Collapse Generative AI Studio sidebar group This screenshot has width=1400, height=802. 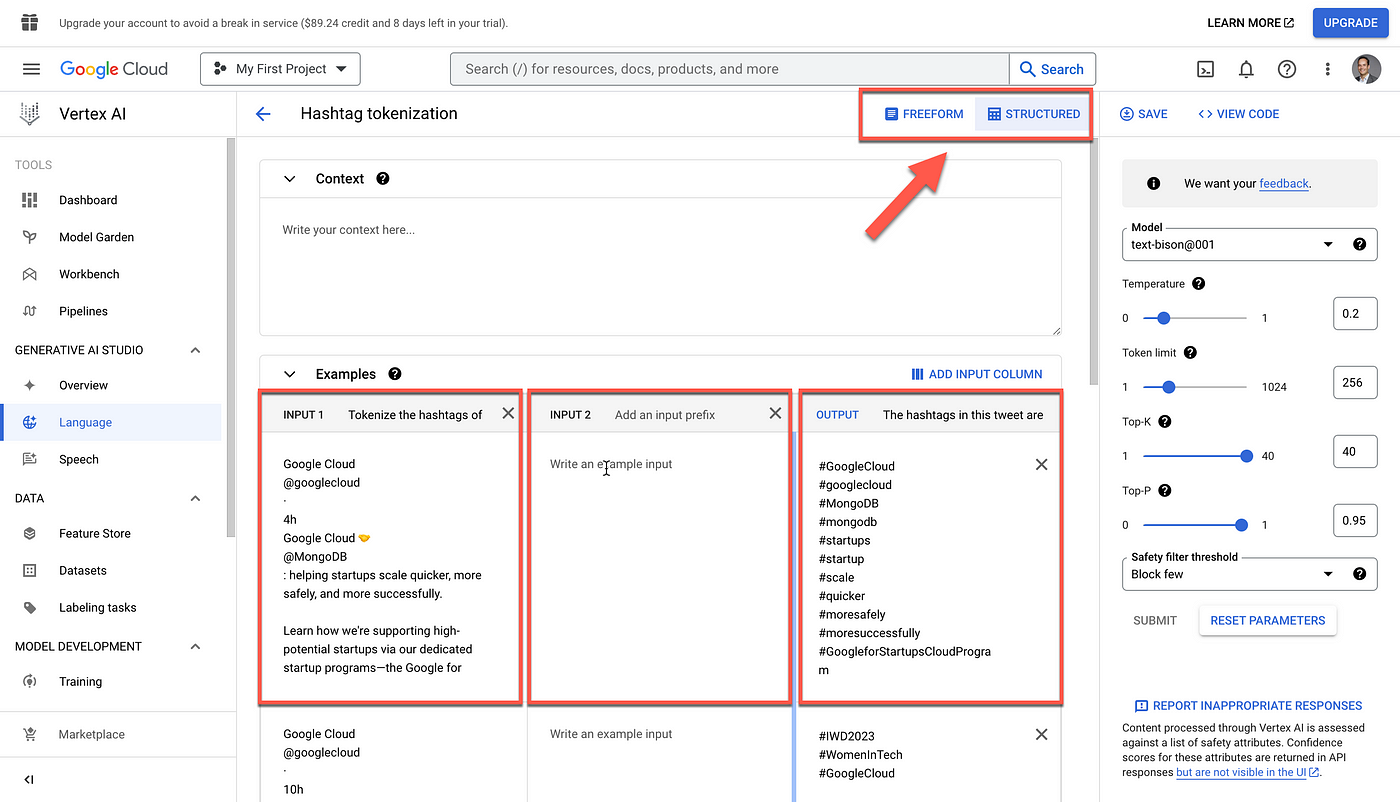pos(195,350)
